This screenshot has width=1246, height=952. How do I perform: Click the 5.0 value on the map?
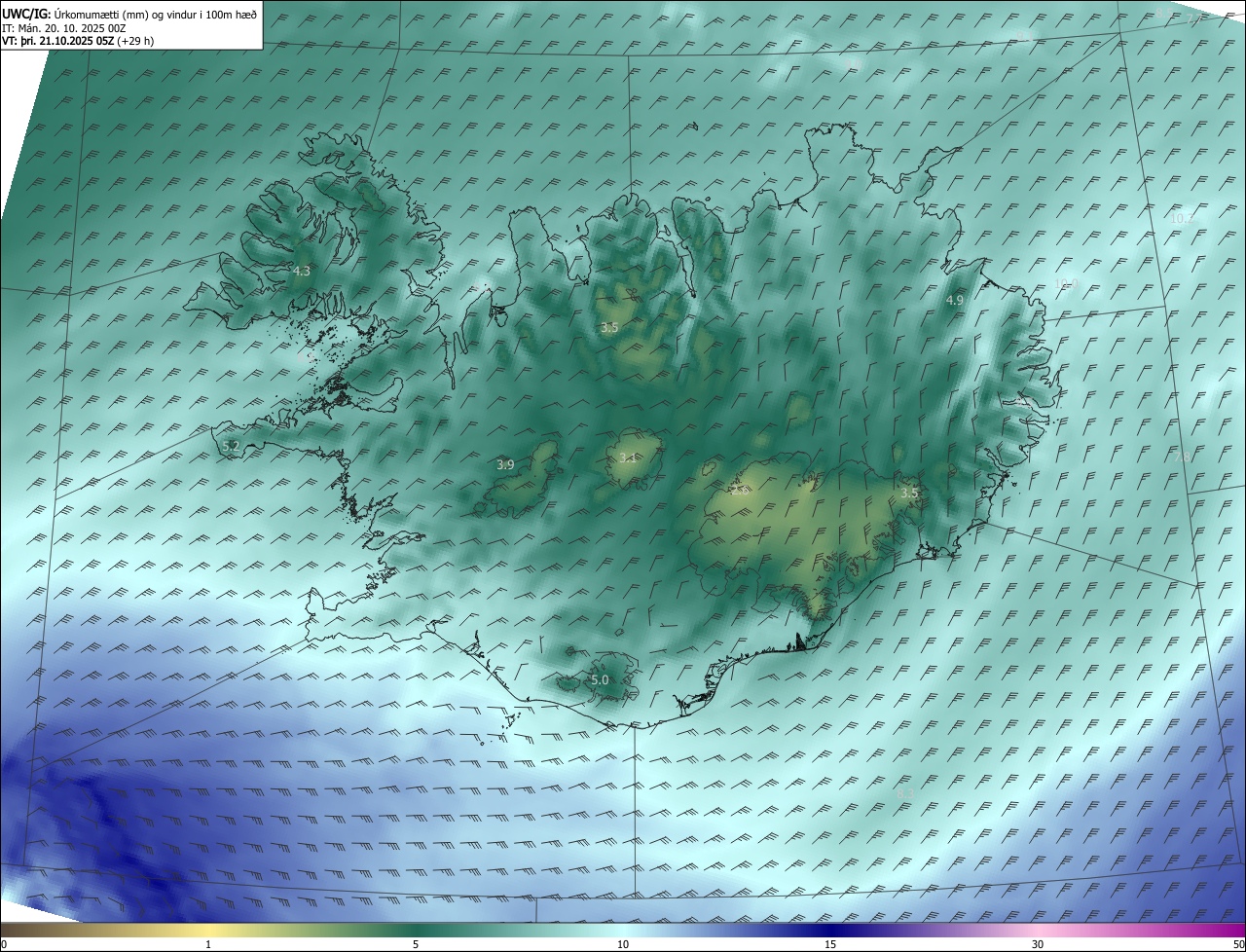coord(600,679)
